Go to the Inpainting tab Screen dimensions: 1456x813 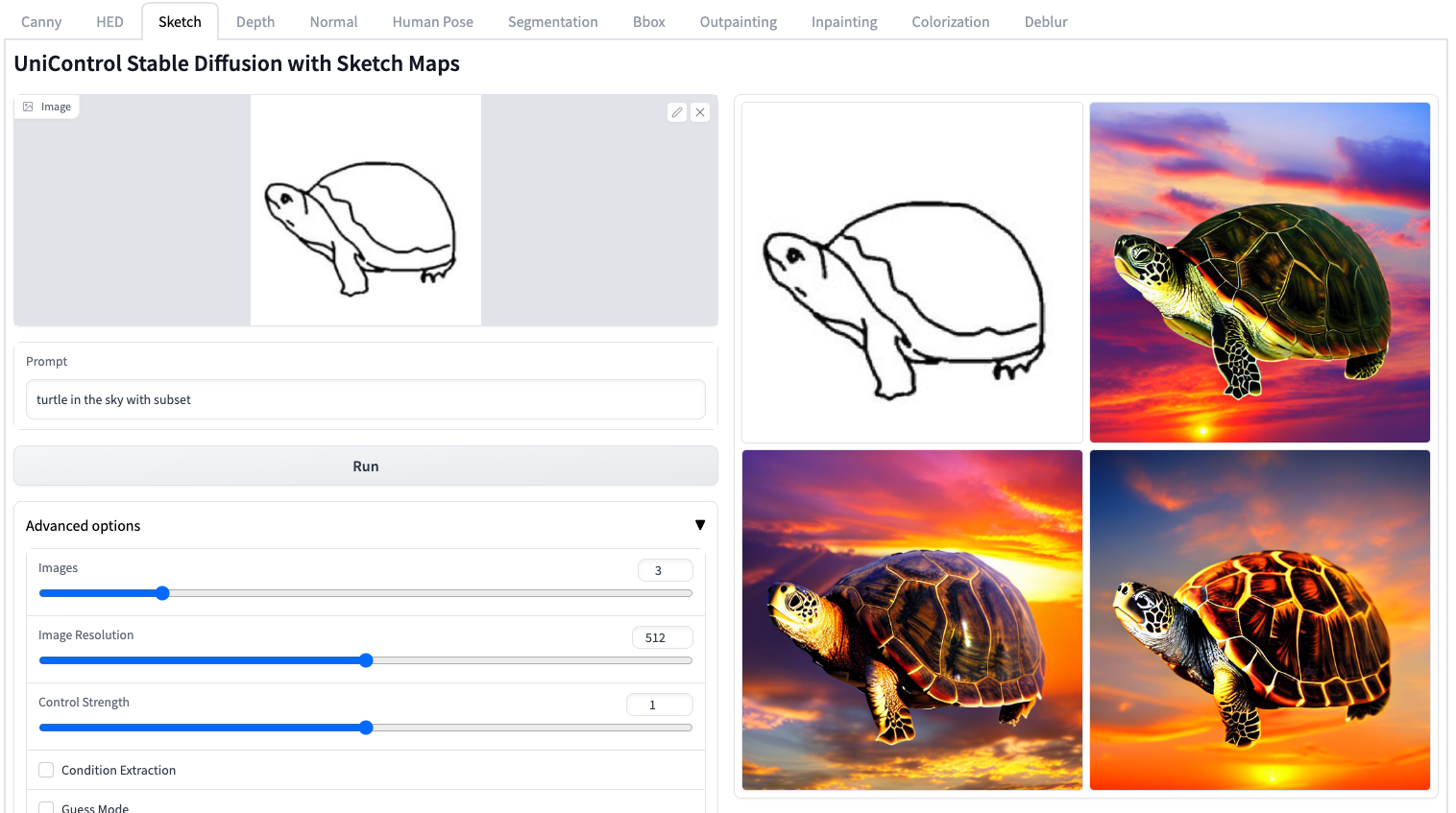point(844,21)
